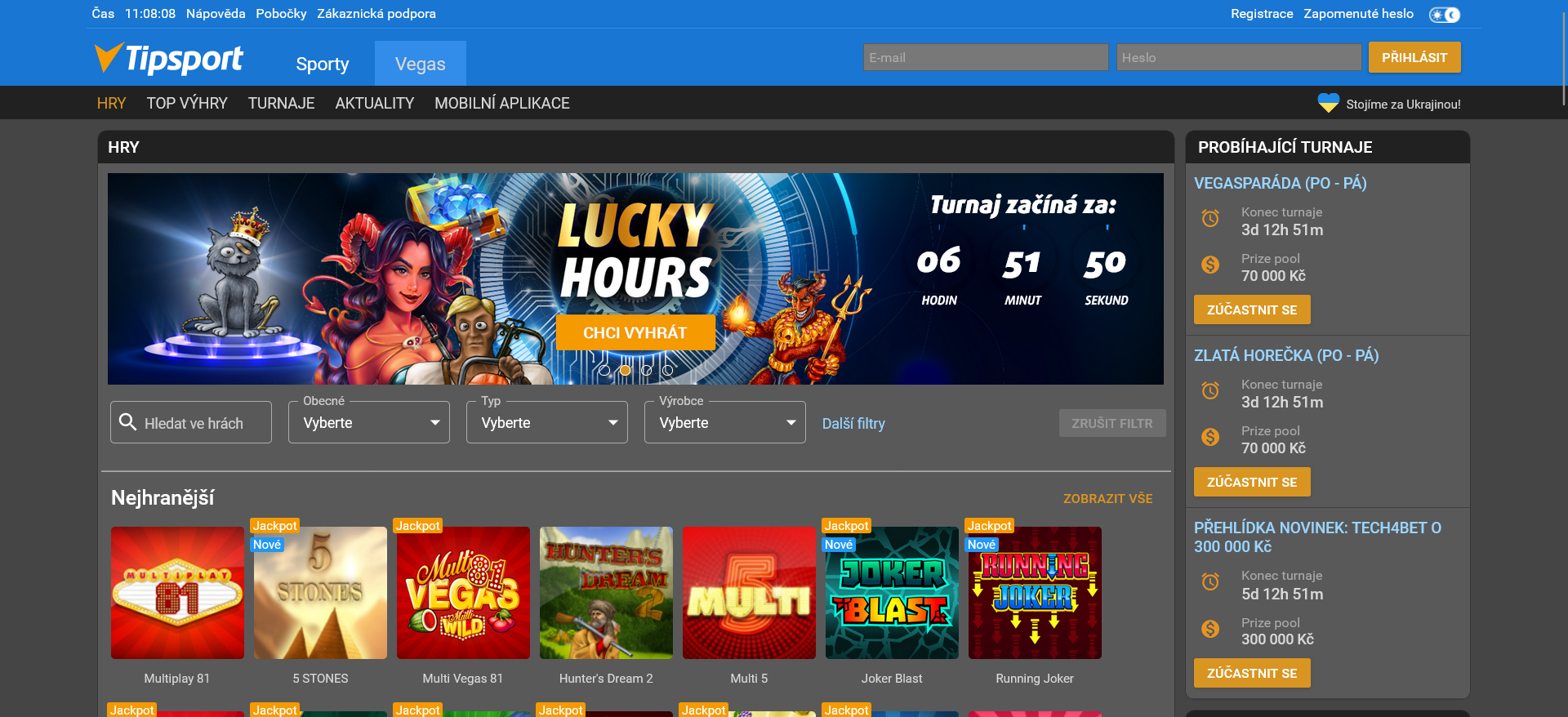Open the Joker Blast game thumbnail

892,593
